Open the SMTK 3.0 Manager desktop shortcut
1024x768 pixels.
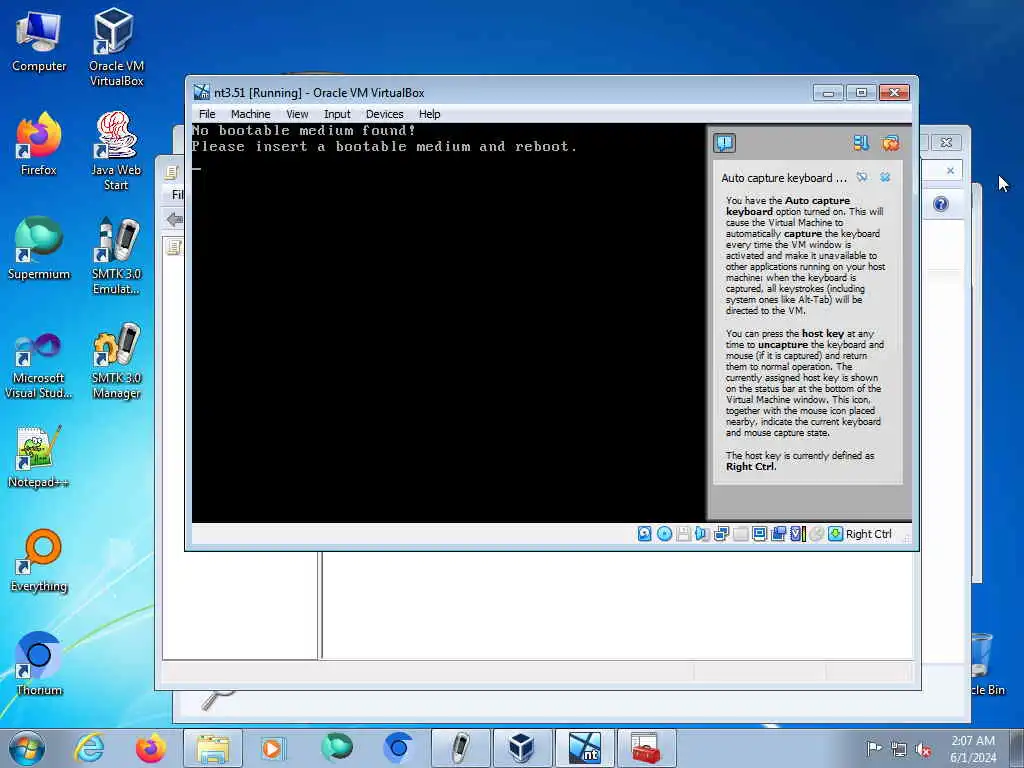(116, 360)
